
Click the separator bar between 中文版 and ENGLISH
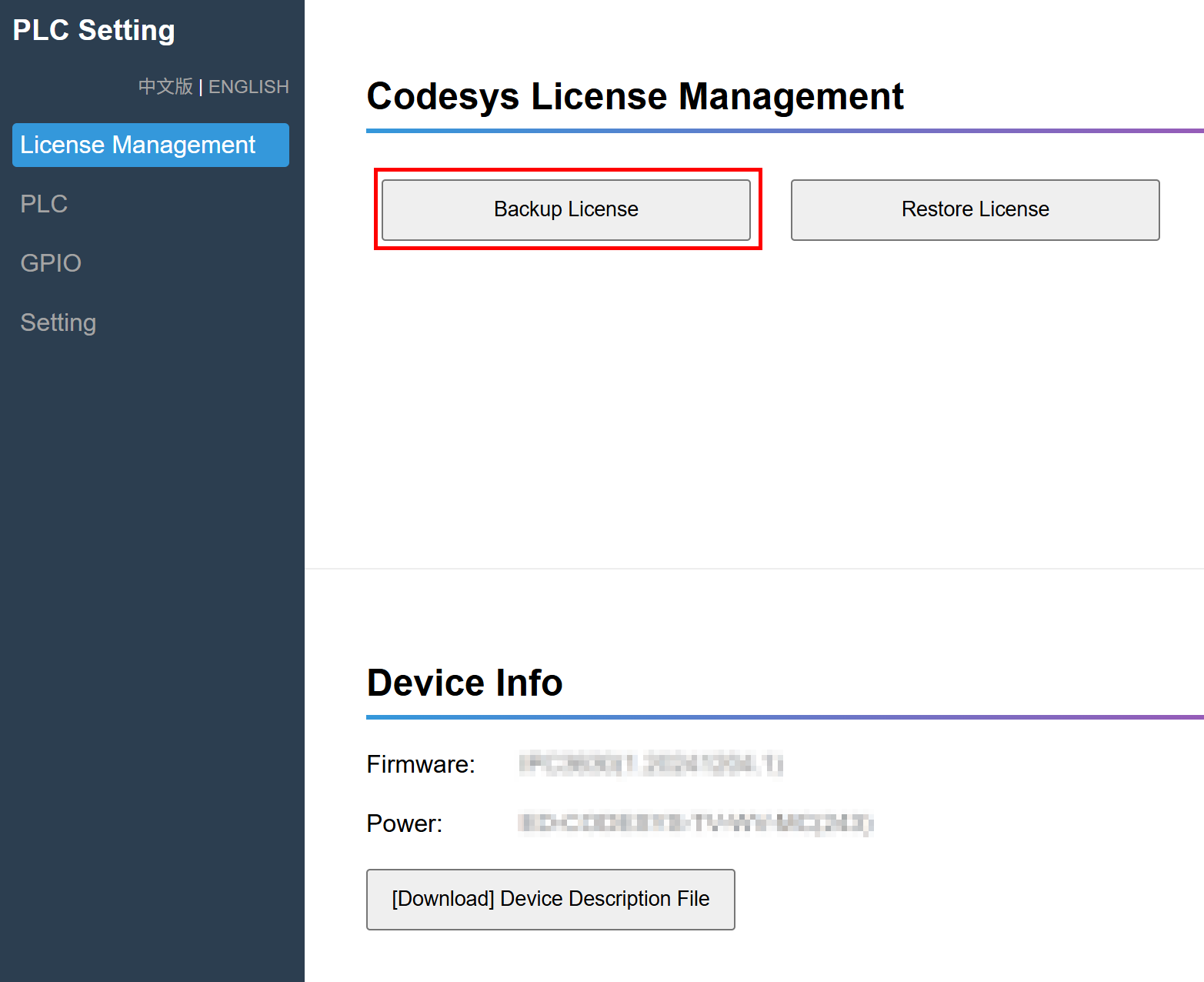tap(201, 87)
